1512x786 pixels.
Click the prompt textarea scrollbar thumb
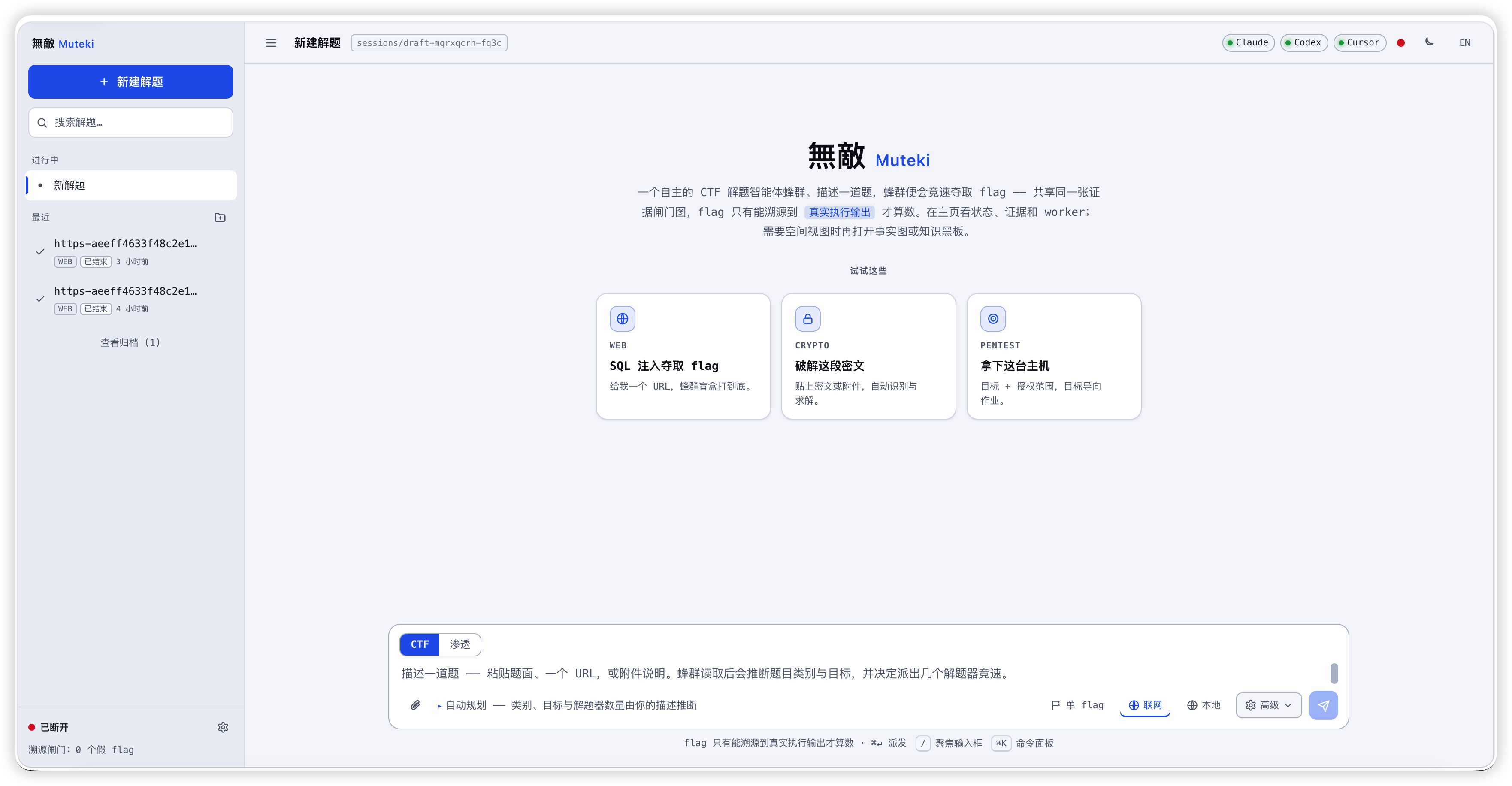1334,673
